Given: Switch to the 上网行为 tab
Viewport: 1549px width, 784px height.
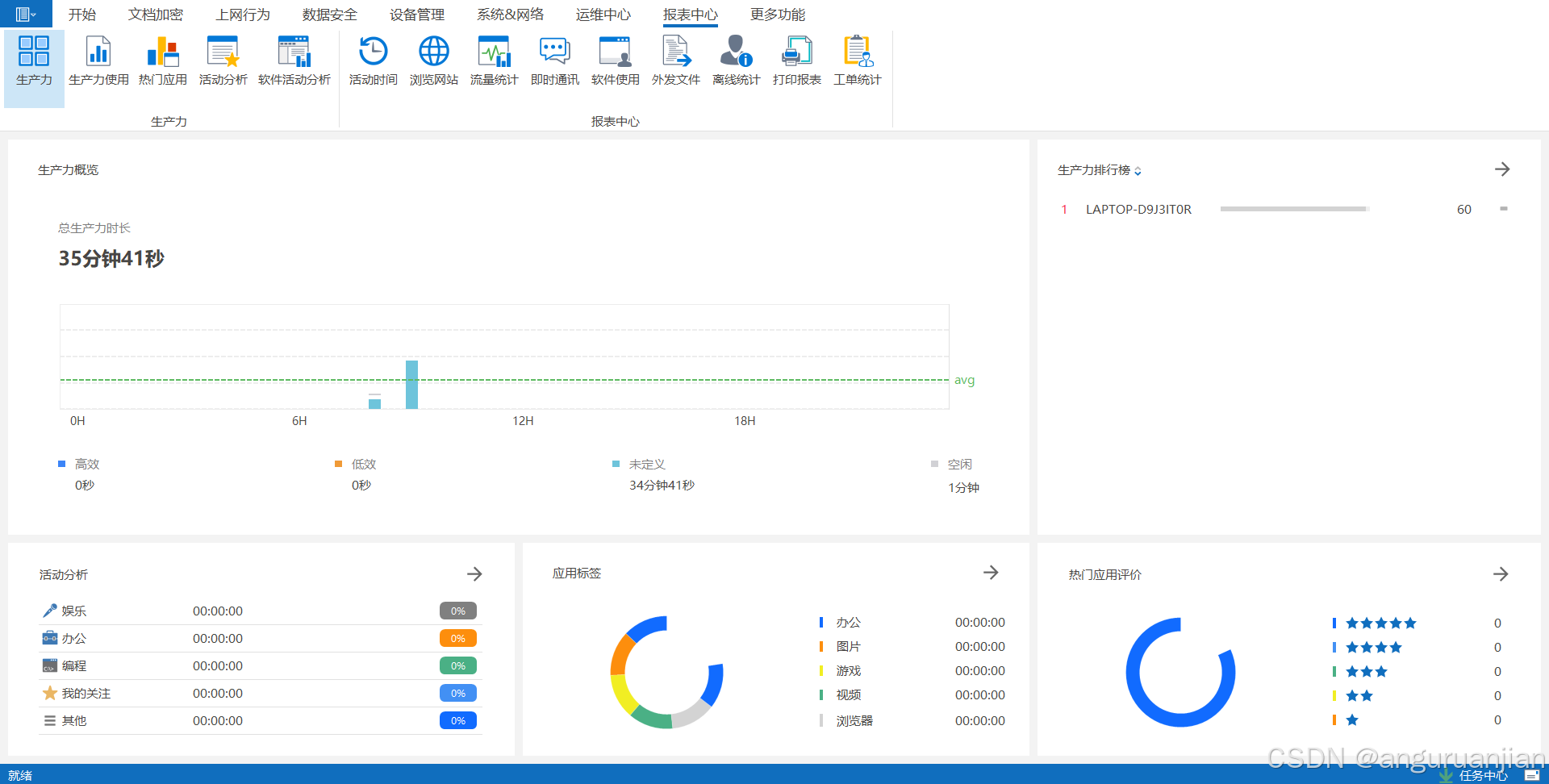Looking at the screenshot, I should pos(243,15).
